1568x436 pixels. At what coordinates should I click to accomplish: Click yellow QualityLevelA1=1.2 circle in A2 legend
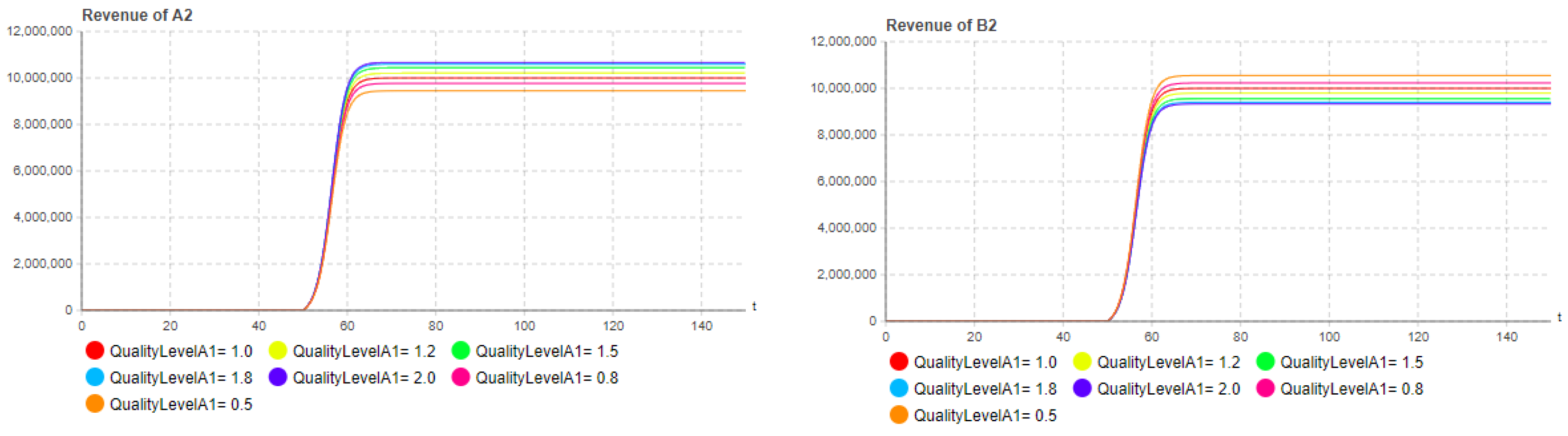point(278,351)
